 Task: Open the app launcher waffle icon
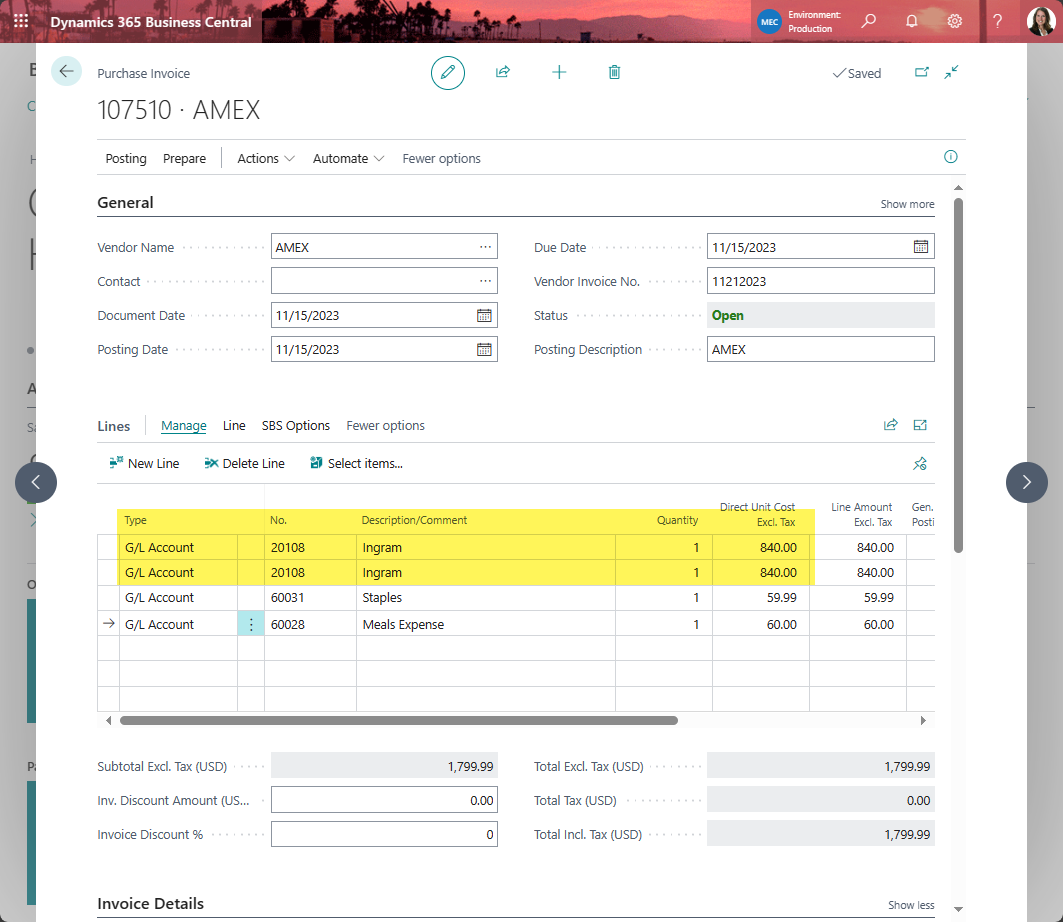coord(21,21)
